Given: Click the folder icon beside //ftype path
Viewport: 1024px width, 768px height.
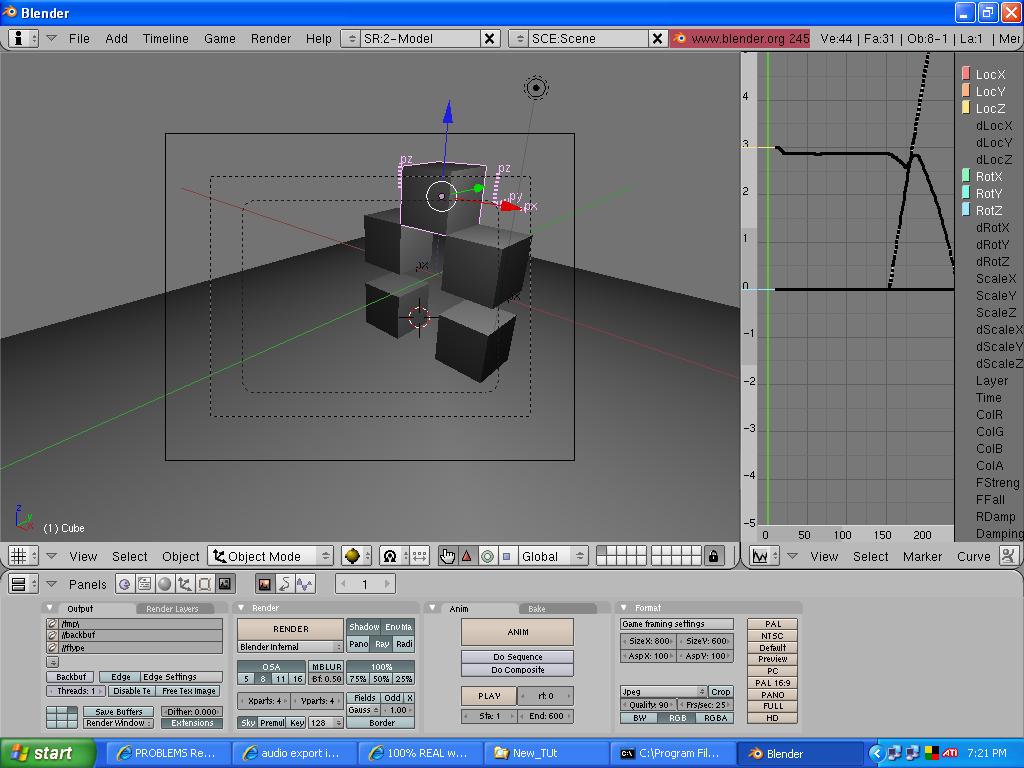Looking at the screenshot, I should (x=52, y=648).
